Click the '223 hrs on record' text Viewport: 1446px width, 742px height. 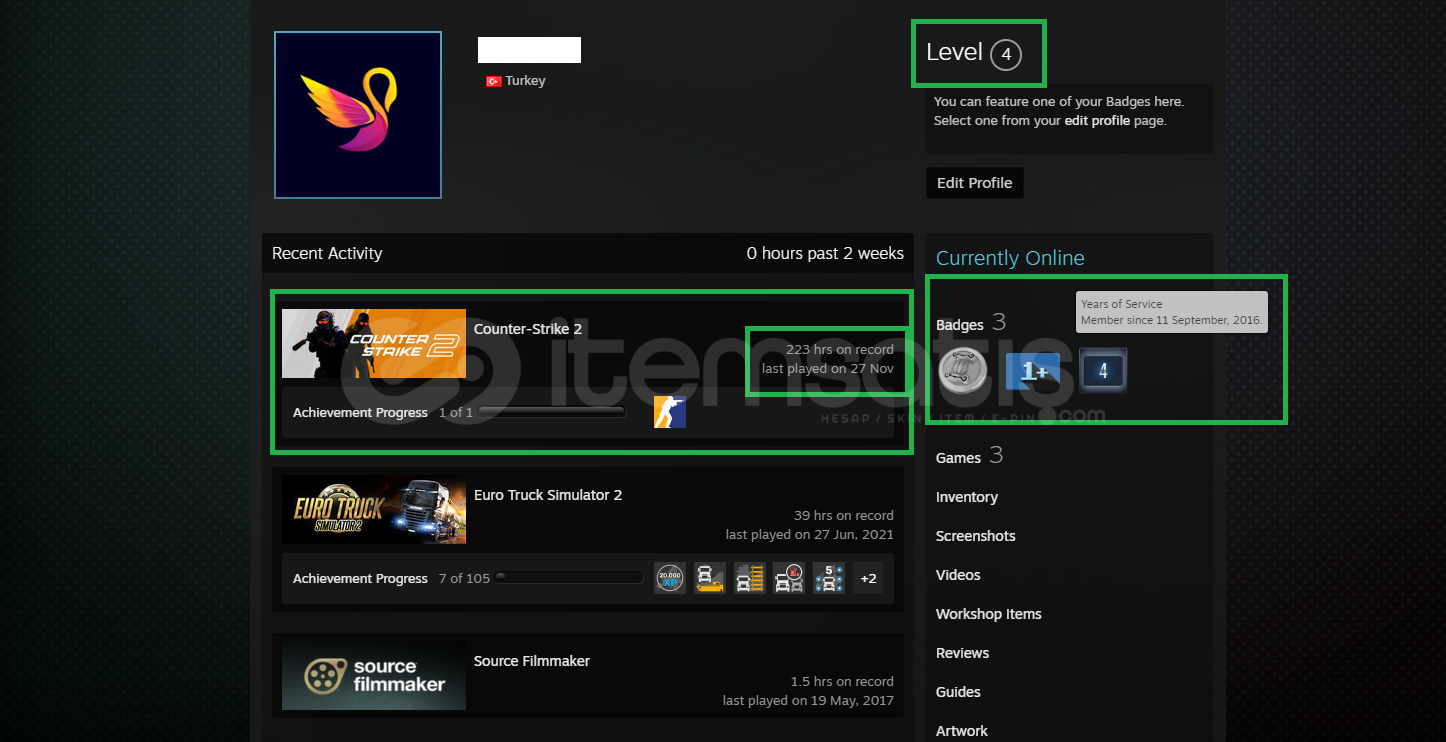[x=840, y=350]
